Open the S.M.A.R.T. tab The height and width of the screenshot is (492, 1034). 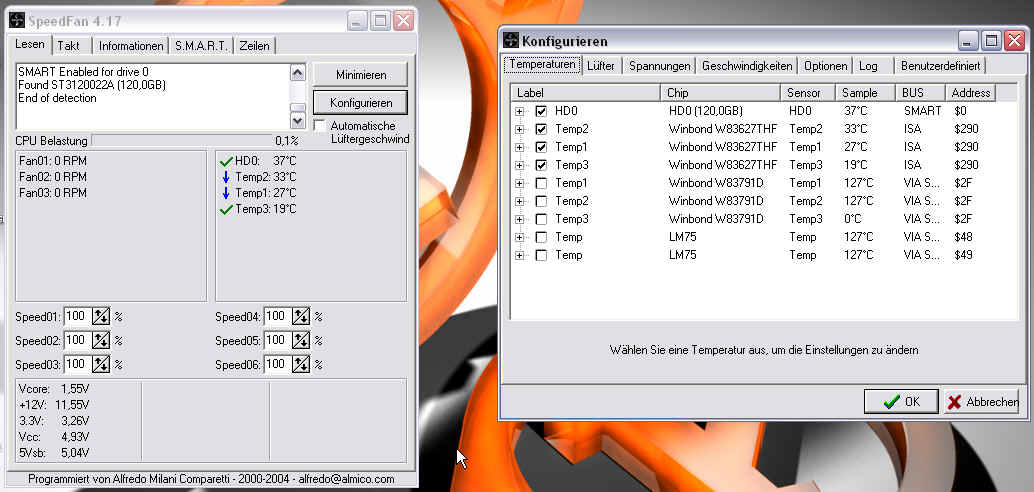pyautogui.click(x=201, y=46)
